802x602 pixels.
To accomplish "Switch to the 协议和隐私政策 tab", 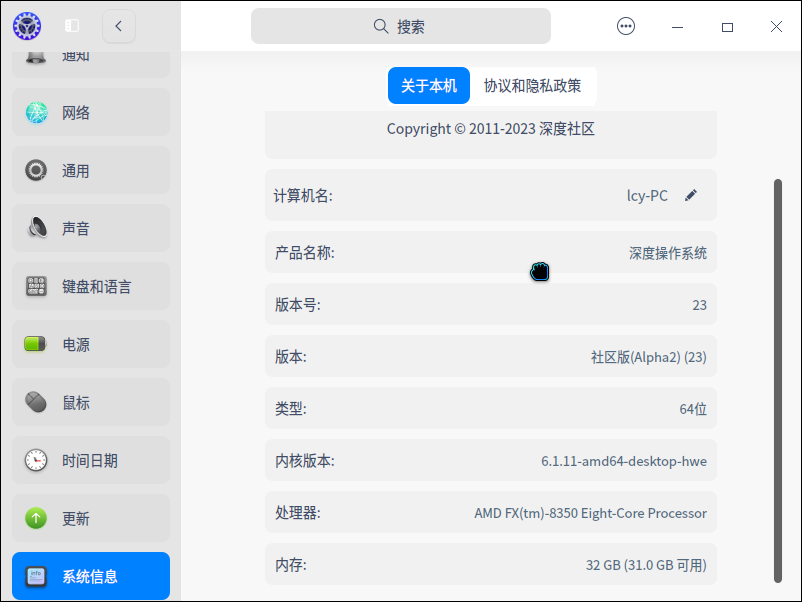I will (532, 85).
